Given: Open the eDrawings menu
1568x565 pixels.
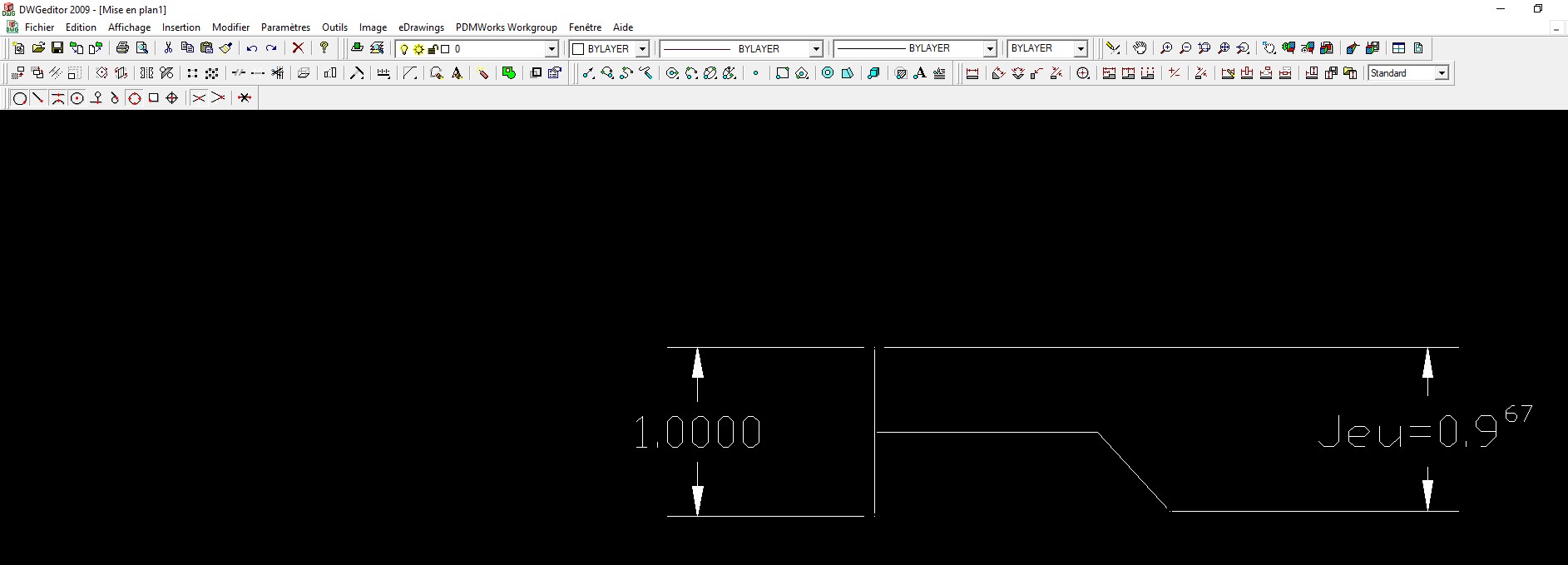Looking at the screenshot, I should [x=421, y=27].
